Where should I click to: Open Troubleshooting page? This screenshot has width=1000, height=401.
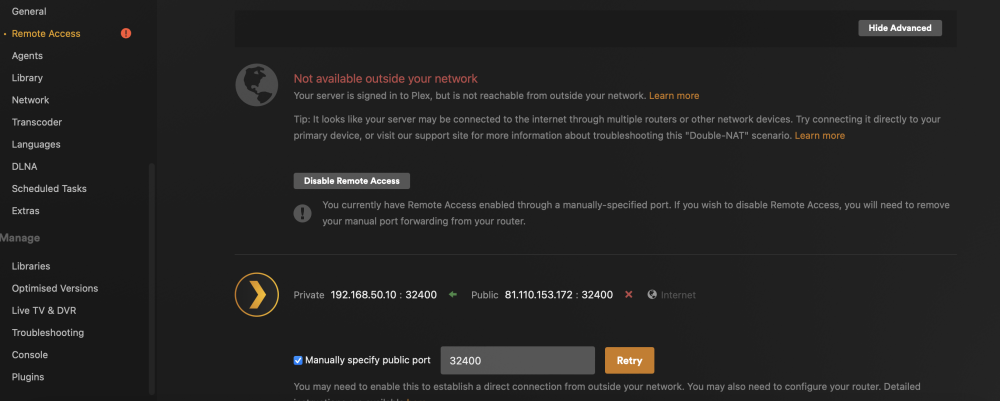coord(48,333)
